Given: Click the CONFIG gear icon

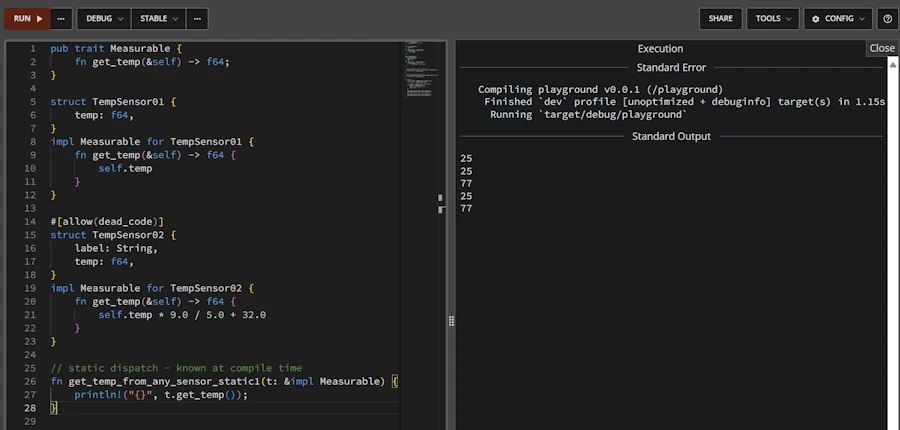Looking at the screenshot, I should pos(816,19).
